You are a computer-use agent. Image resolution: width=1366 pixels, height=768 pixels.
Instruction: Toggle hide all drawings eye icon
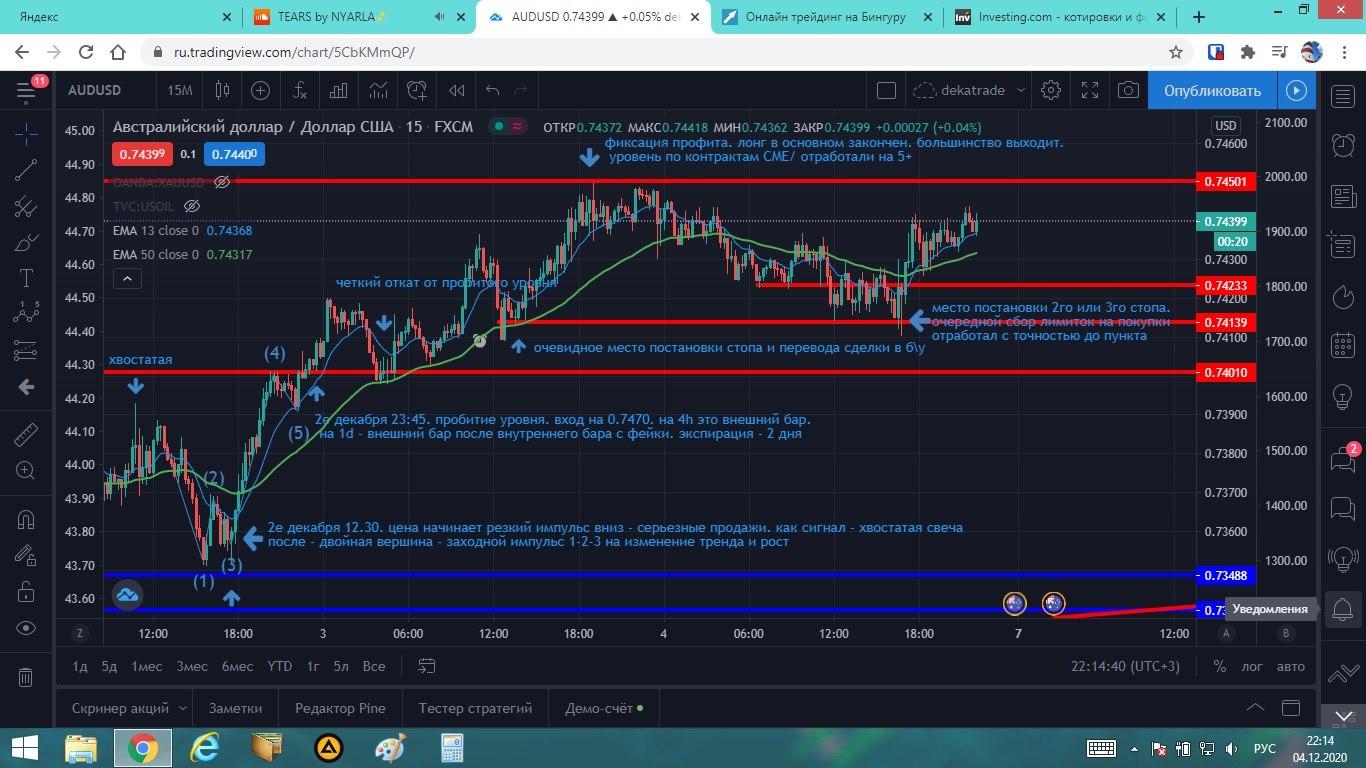click(x=26, y=628)
